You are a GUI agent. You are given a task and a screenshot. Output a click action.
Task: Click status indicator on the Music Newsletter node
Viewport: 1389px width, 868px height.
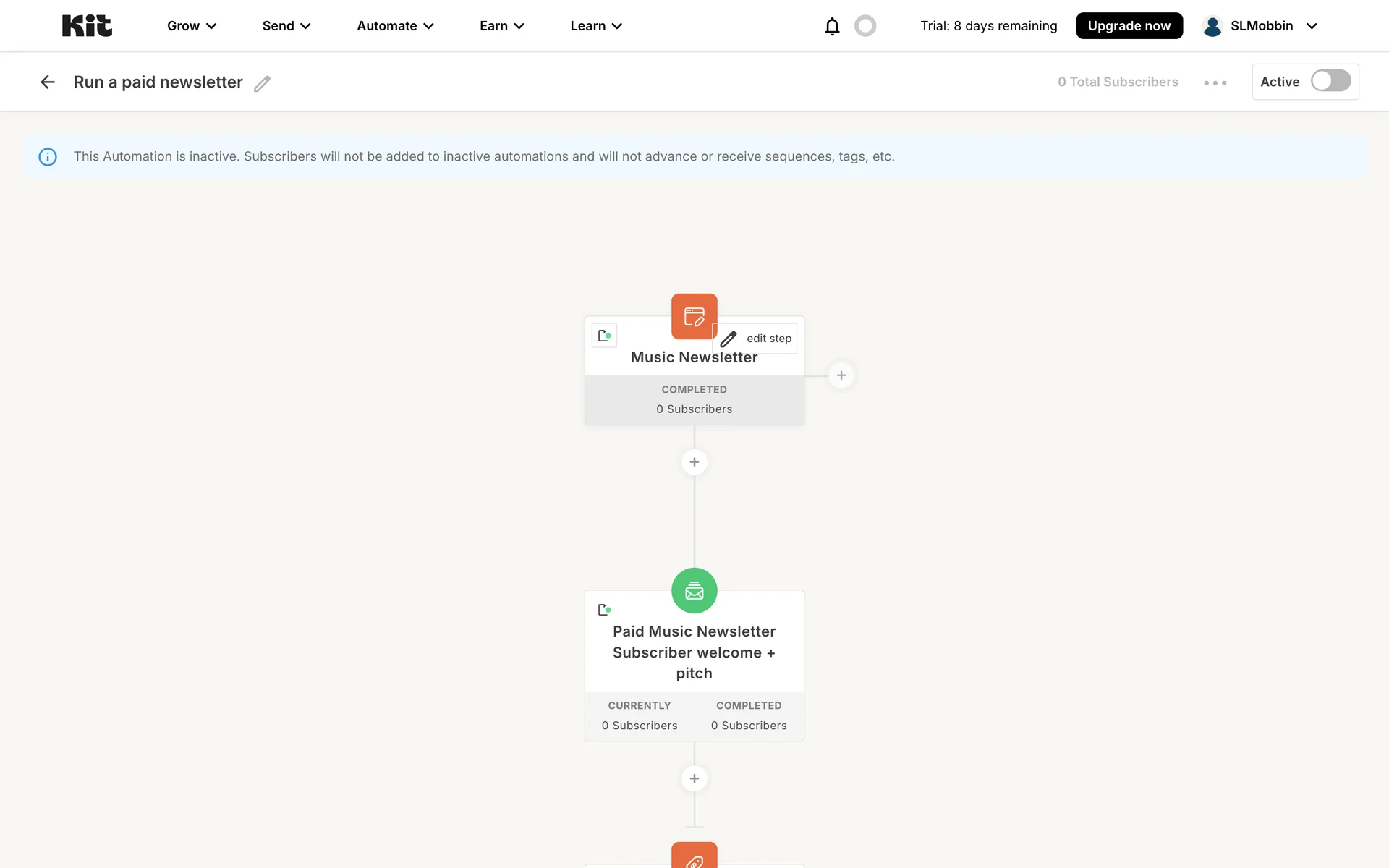[604, 336]
